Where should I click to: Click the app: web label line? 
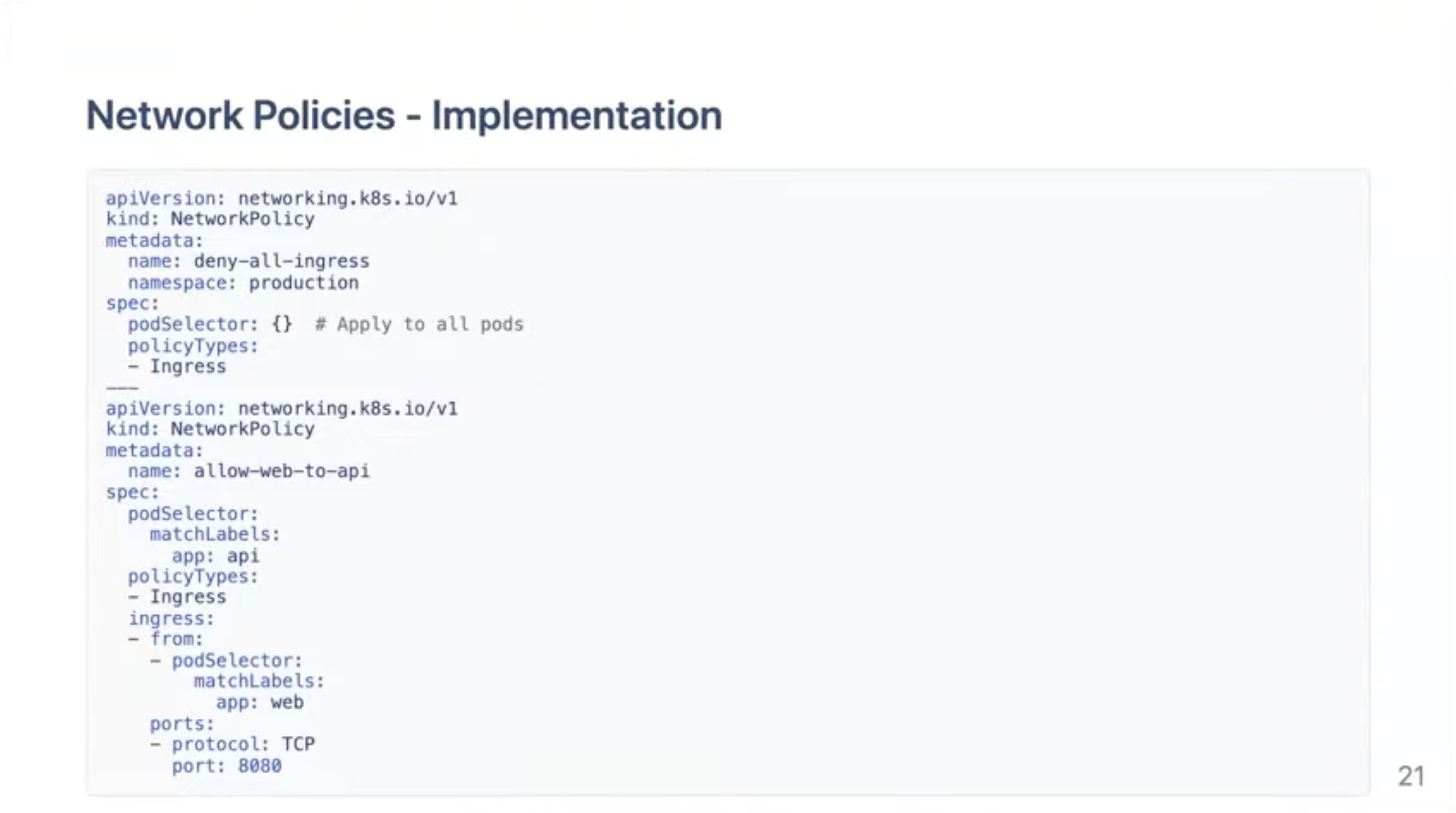[259, 702]
